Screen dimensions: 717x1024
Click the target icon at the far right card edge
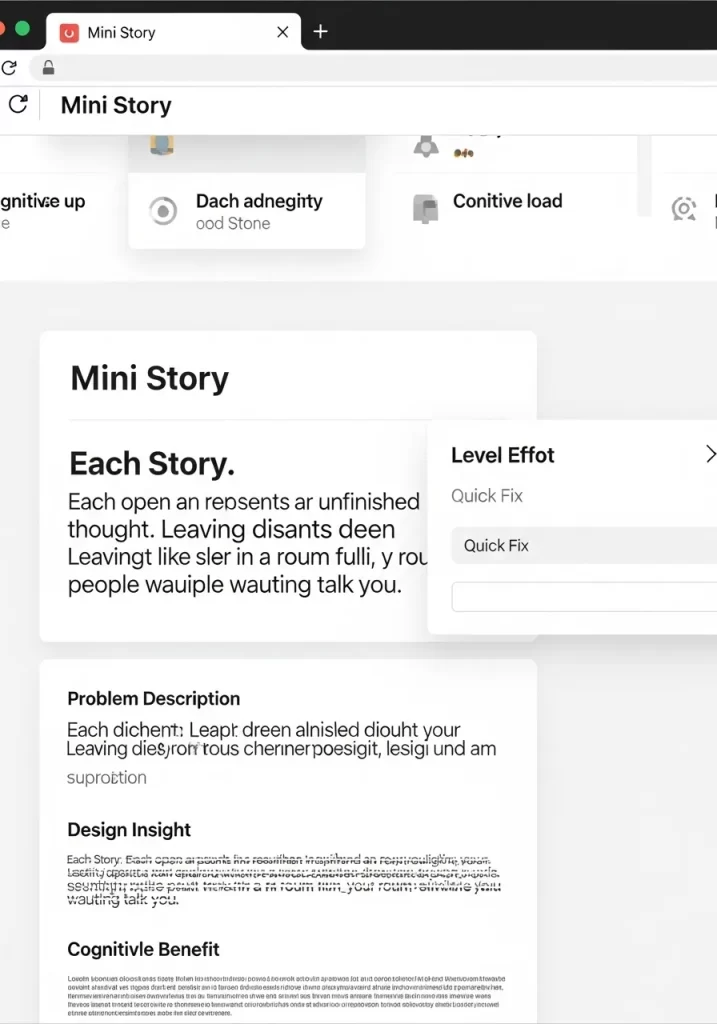point(684,208)
